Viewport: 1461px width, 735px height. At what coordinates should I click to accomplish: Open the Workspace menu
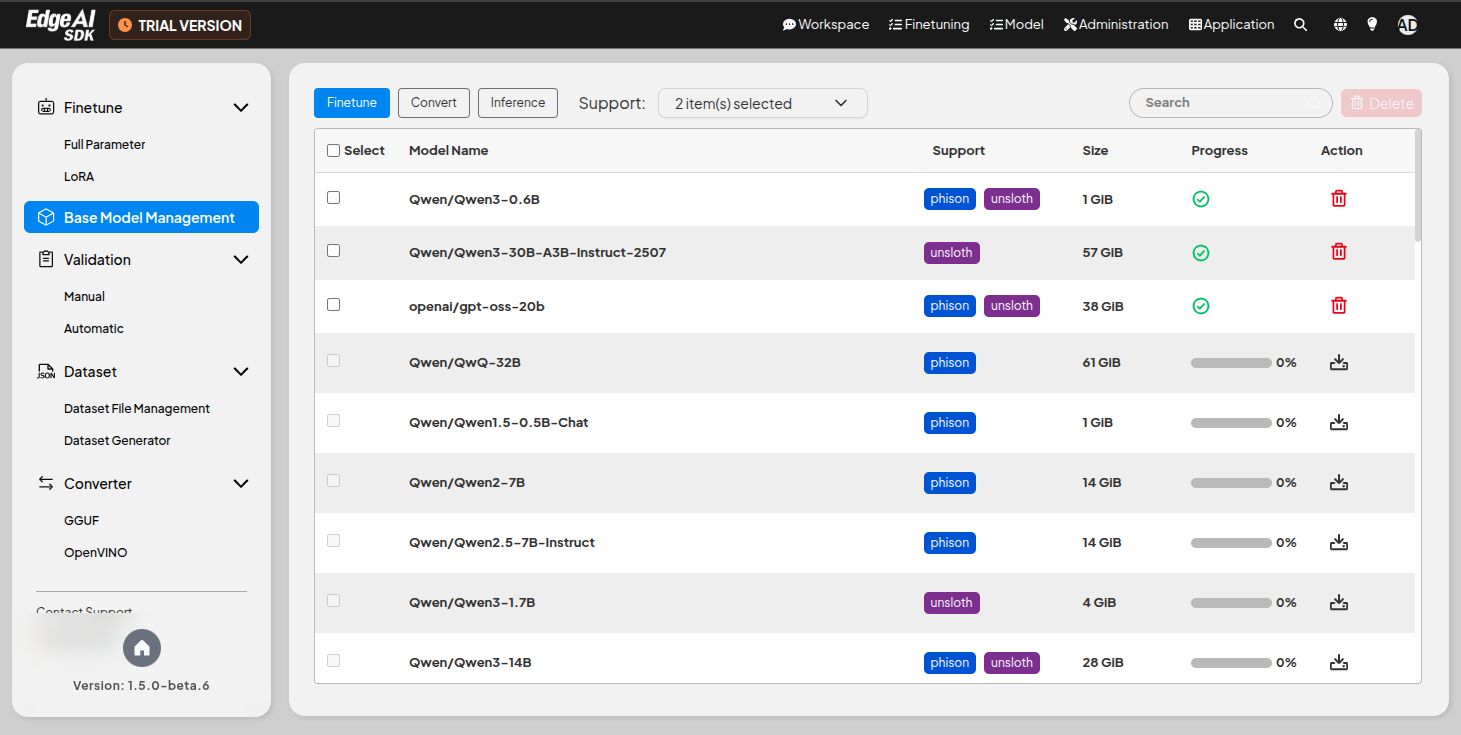(x=826, y=25)
